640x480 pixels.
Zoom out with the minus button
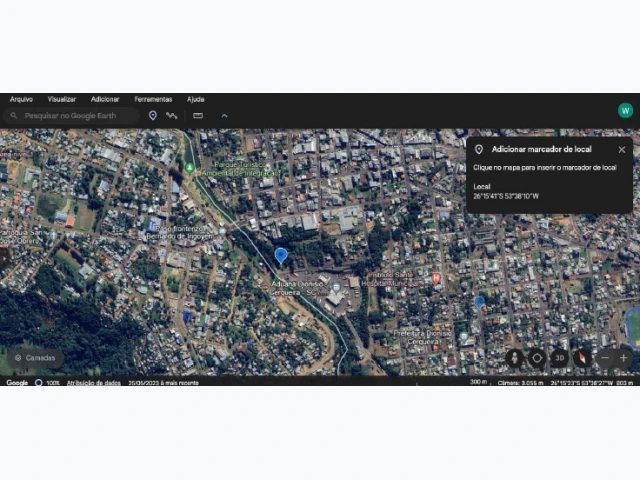pos(605,358)
